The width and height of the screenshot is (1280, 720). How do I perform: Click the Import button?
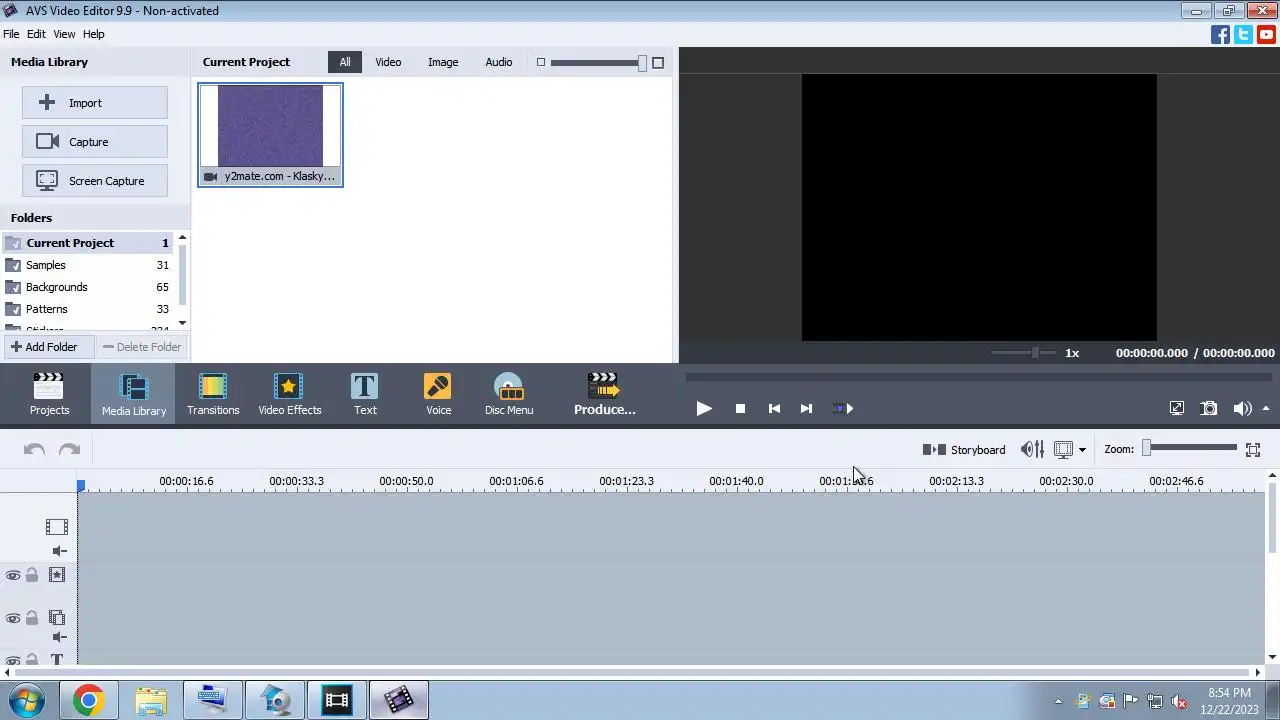(x=95, y=103)
